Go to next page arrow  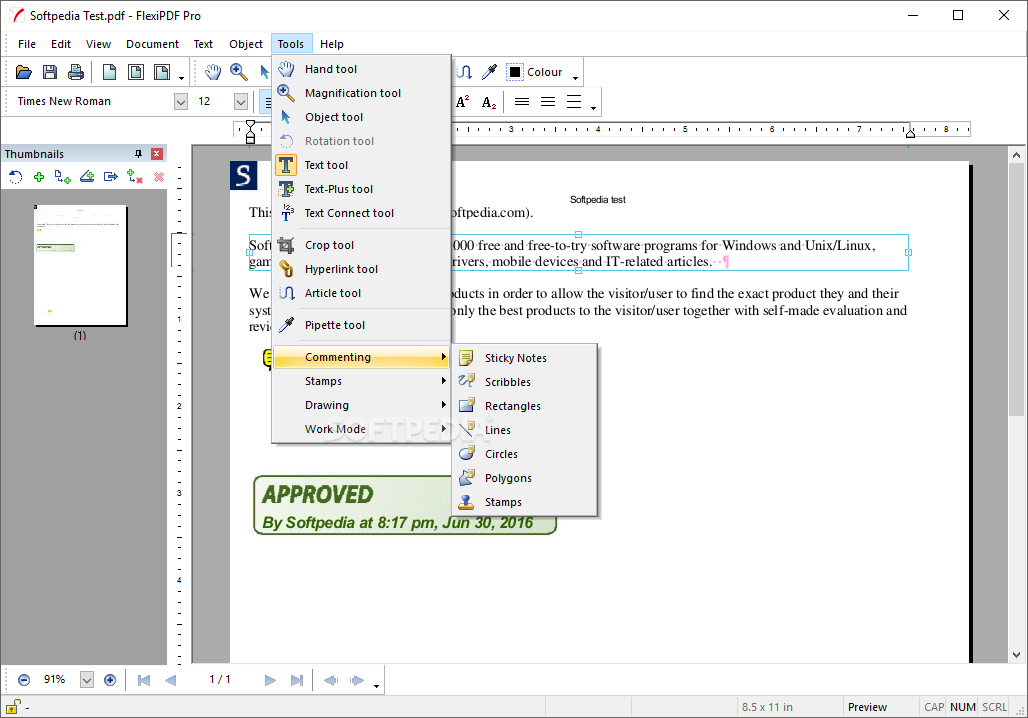coord(270,680)
